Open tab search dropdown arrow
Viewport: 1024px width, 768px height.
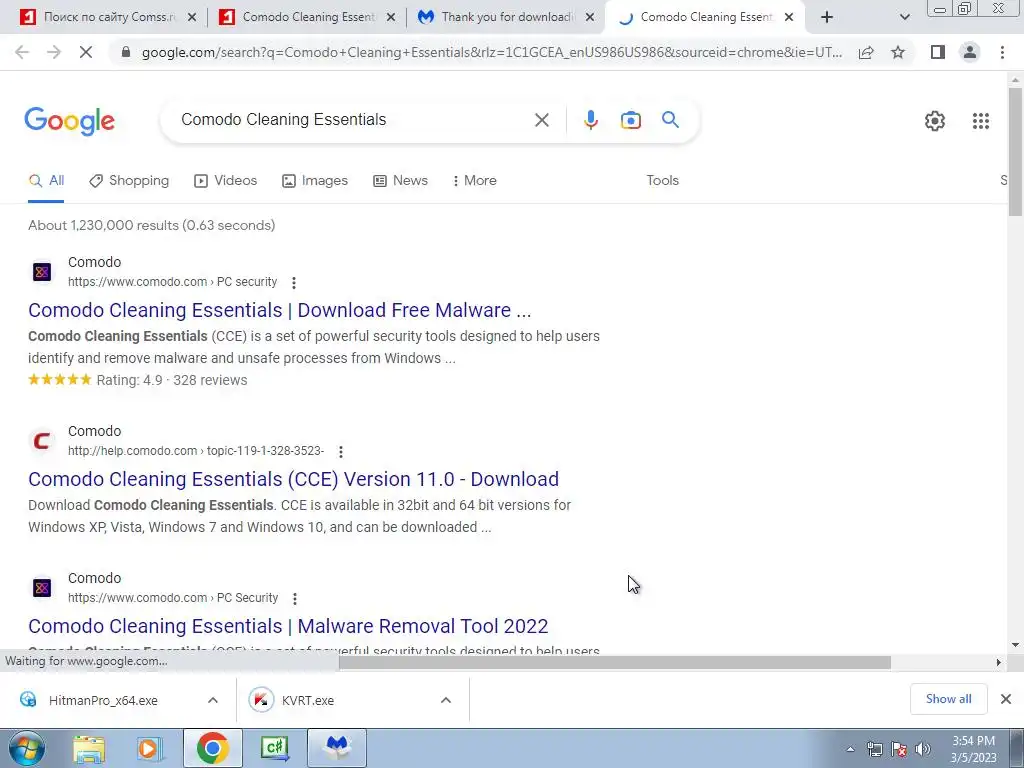click(x=904, y=18)
